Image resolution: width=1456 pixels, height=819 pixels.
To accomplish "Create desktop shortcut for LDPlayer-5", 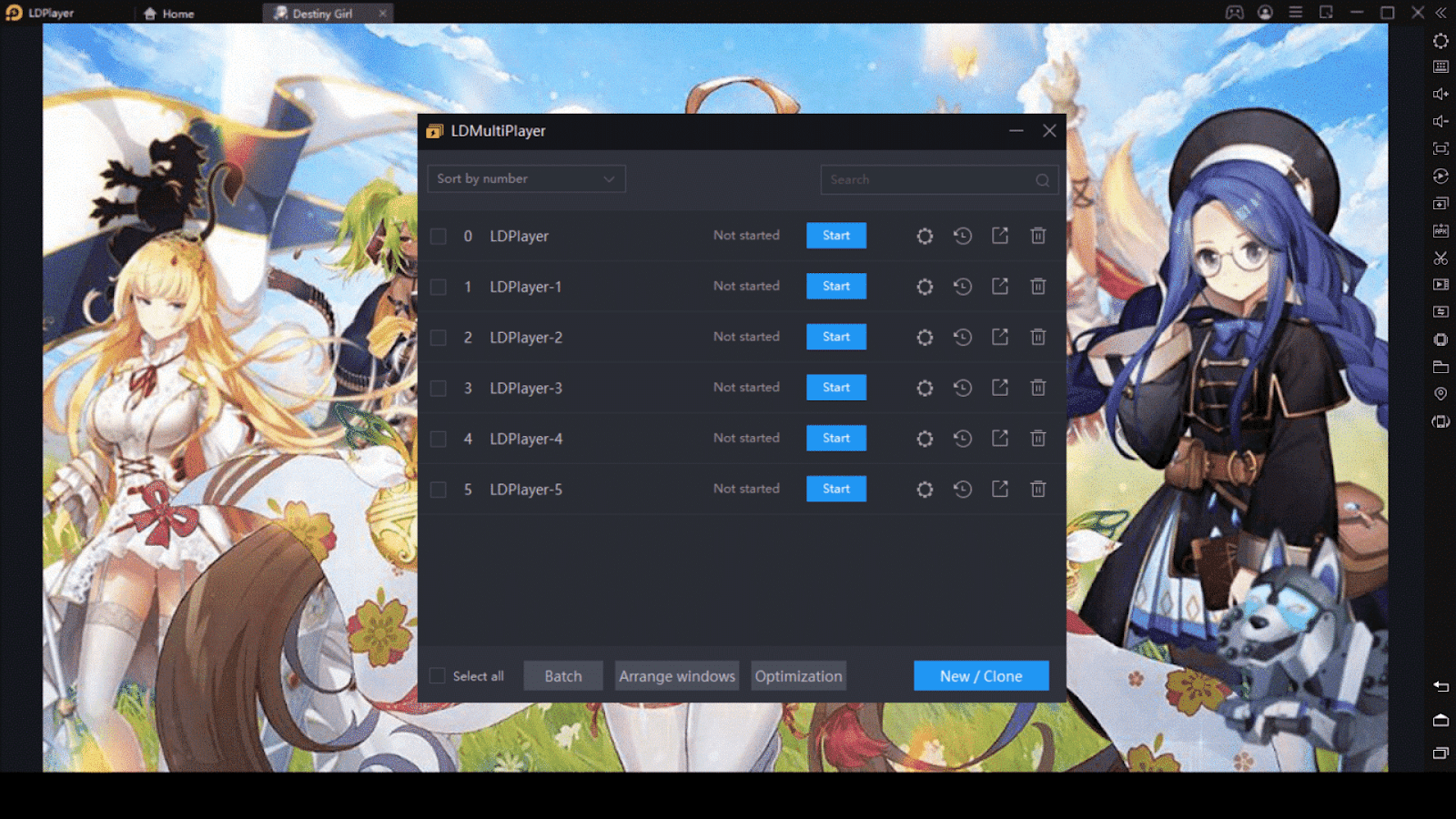I will coord(1000,490).
